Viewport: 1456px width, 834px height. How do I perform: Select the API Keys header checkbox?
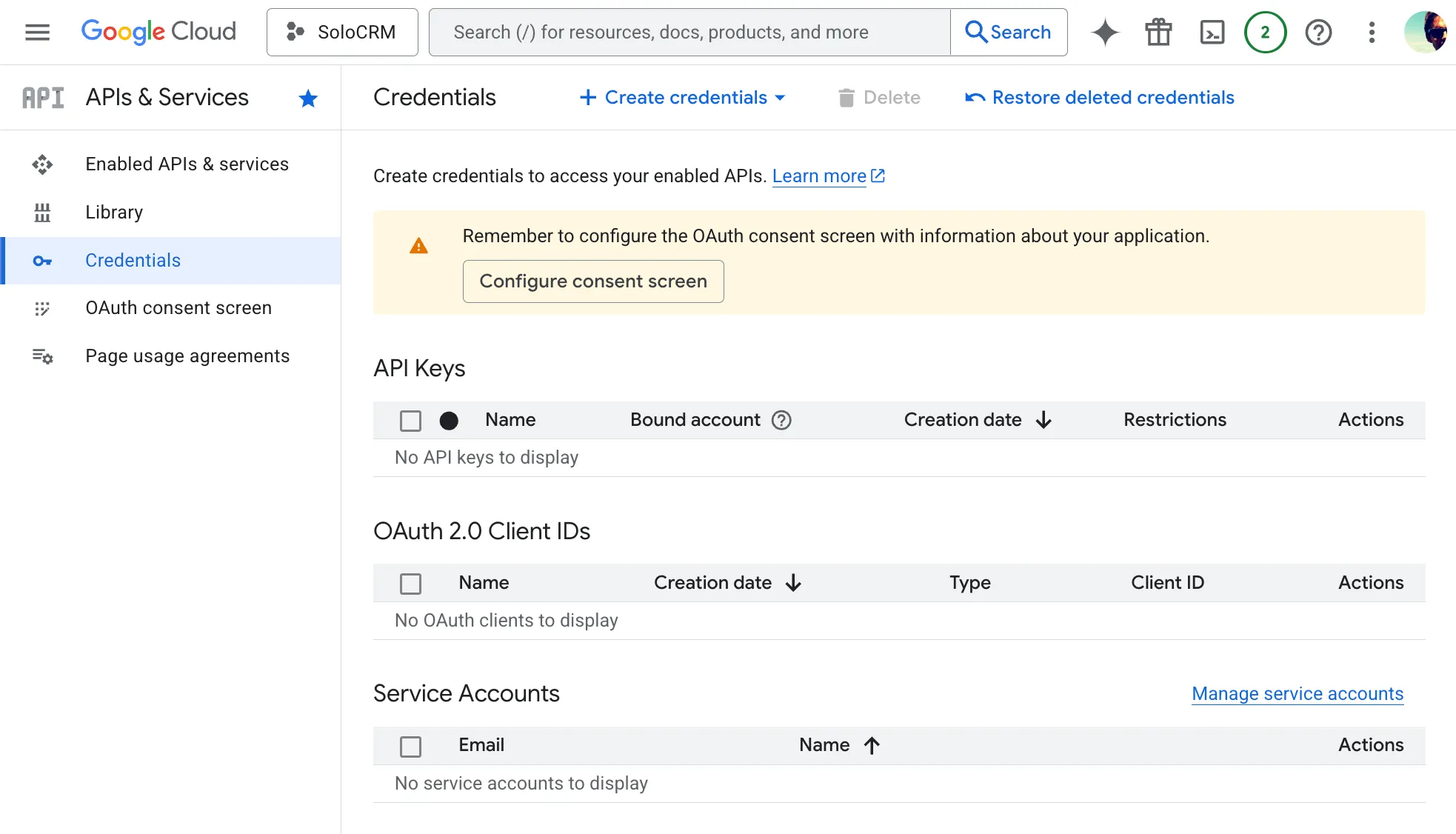410,420
